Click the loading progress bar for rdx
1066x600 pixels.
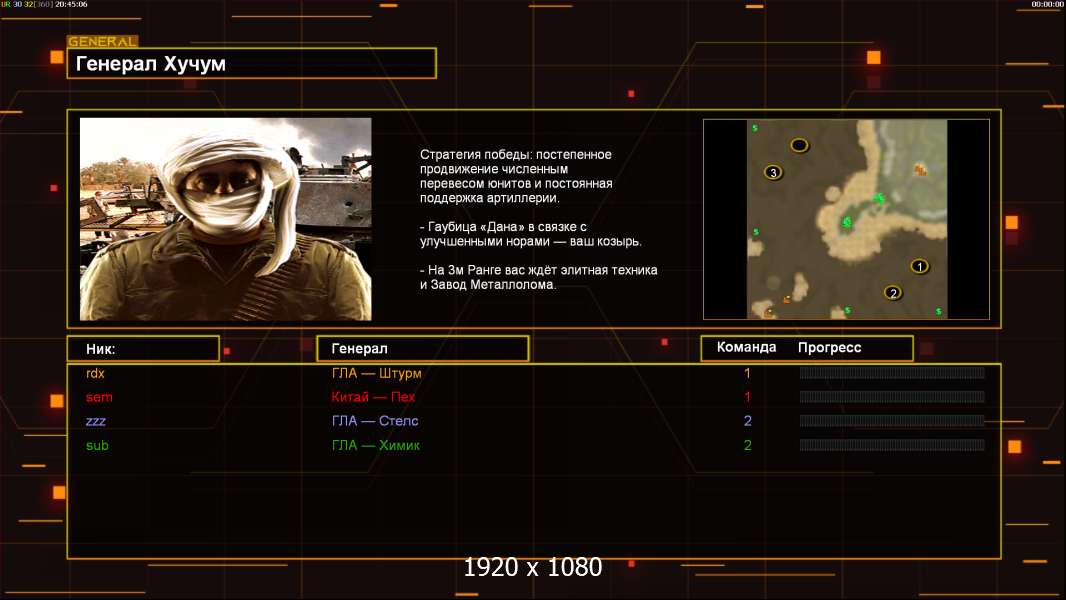pyautogui.click(x=892, y=372)
